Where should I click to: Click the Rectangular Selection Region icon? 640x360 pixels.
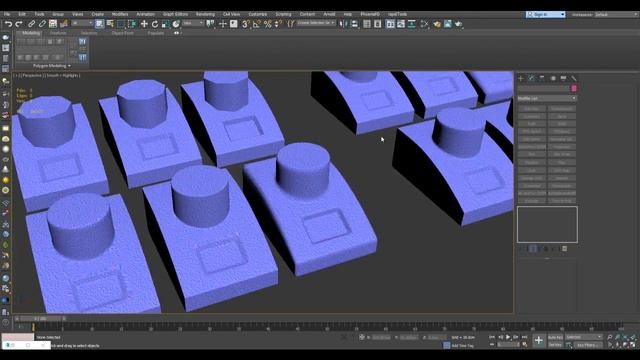pyautogui.click(x=121, y=24)
